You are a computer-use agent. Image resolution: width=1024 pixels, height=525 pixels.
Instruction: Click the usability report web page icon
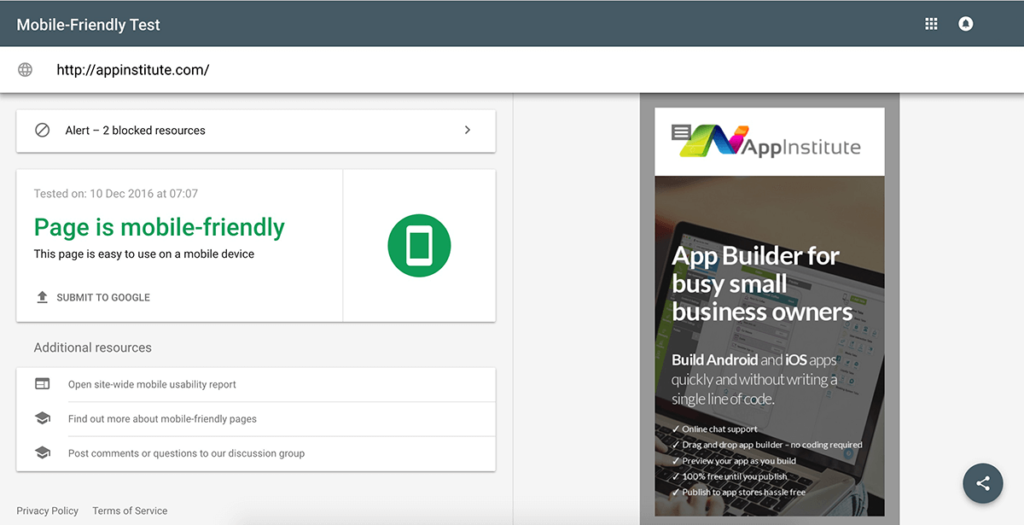click(x=42, y=384)
